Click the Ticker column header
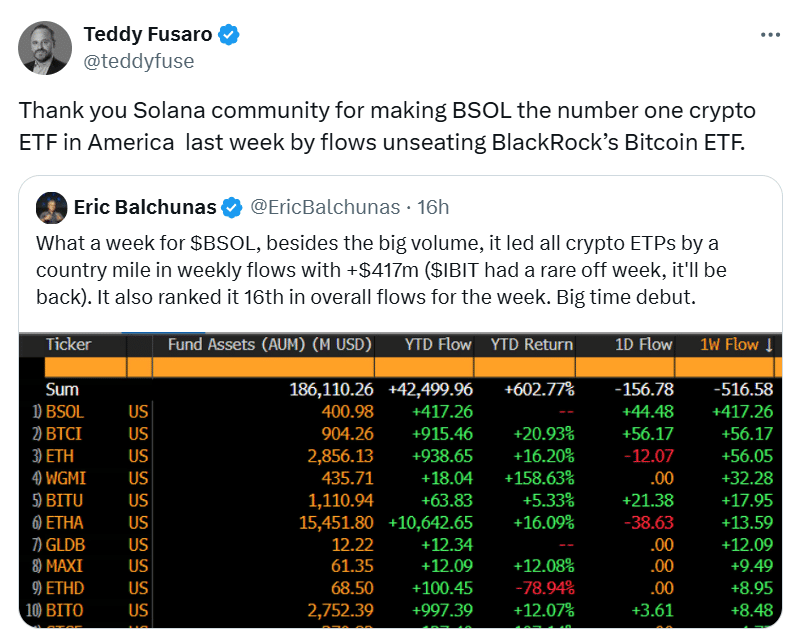Screen dimensions: 799x641 click(x=68, y=344)
